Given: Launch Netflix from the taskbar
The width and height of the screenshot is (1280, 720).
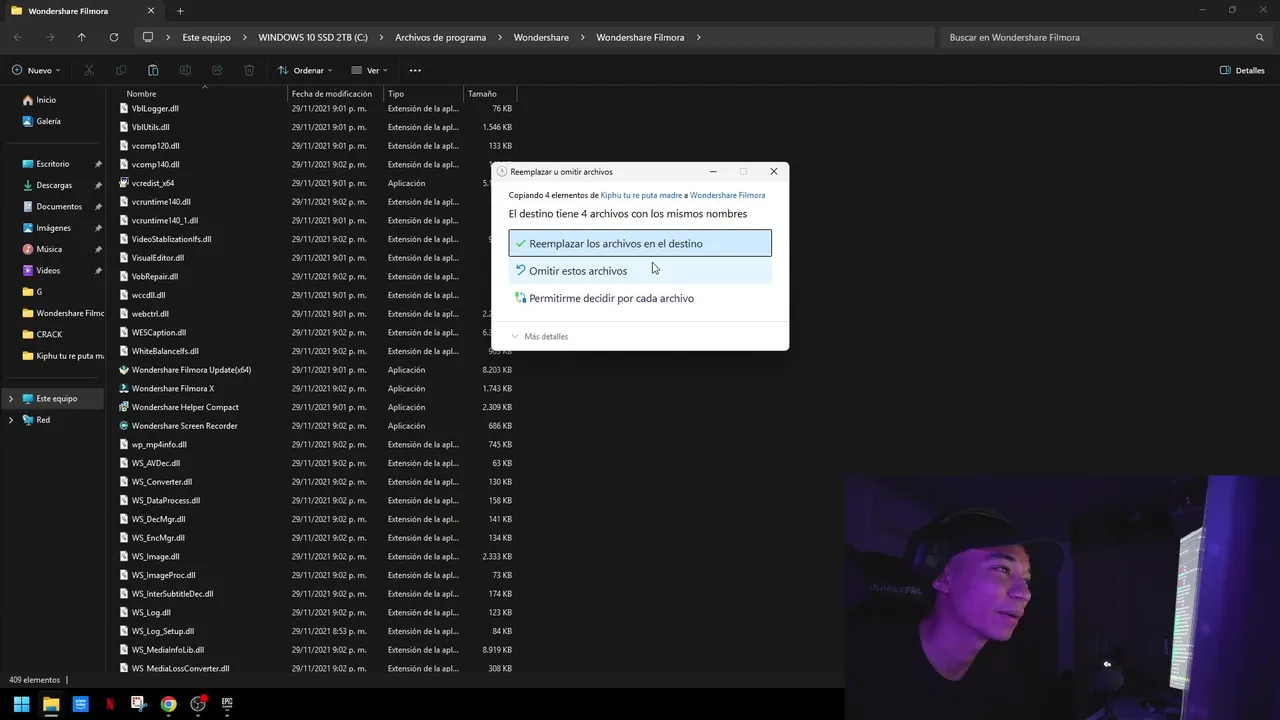Looking at the screenshot, I should pos(110,704).
